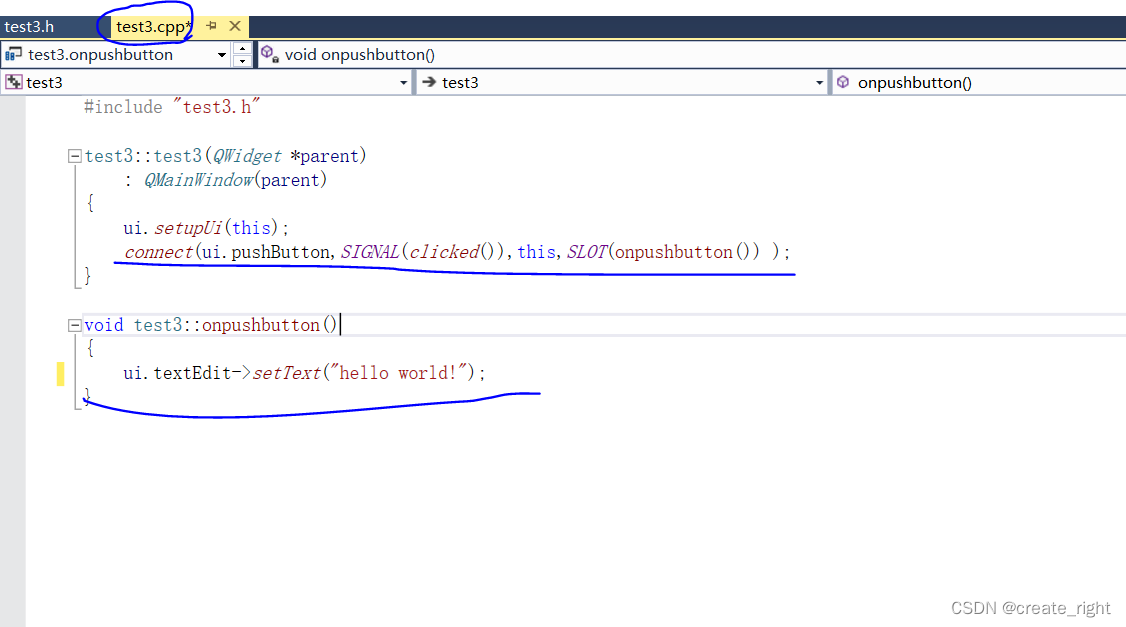Click the setupUi call in the code
The height and width of the screenshot is (627, 1126).
(188, 228)
